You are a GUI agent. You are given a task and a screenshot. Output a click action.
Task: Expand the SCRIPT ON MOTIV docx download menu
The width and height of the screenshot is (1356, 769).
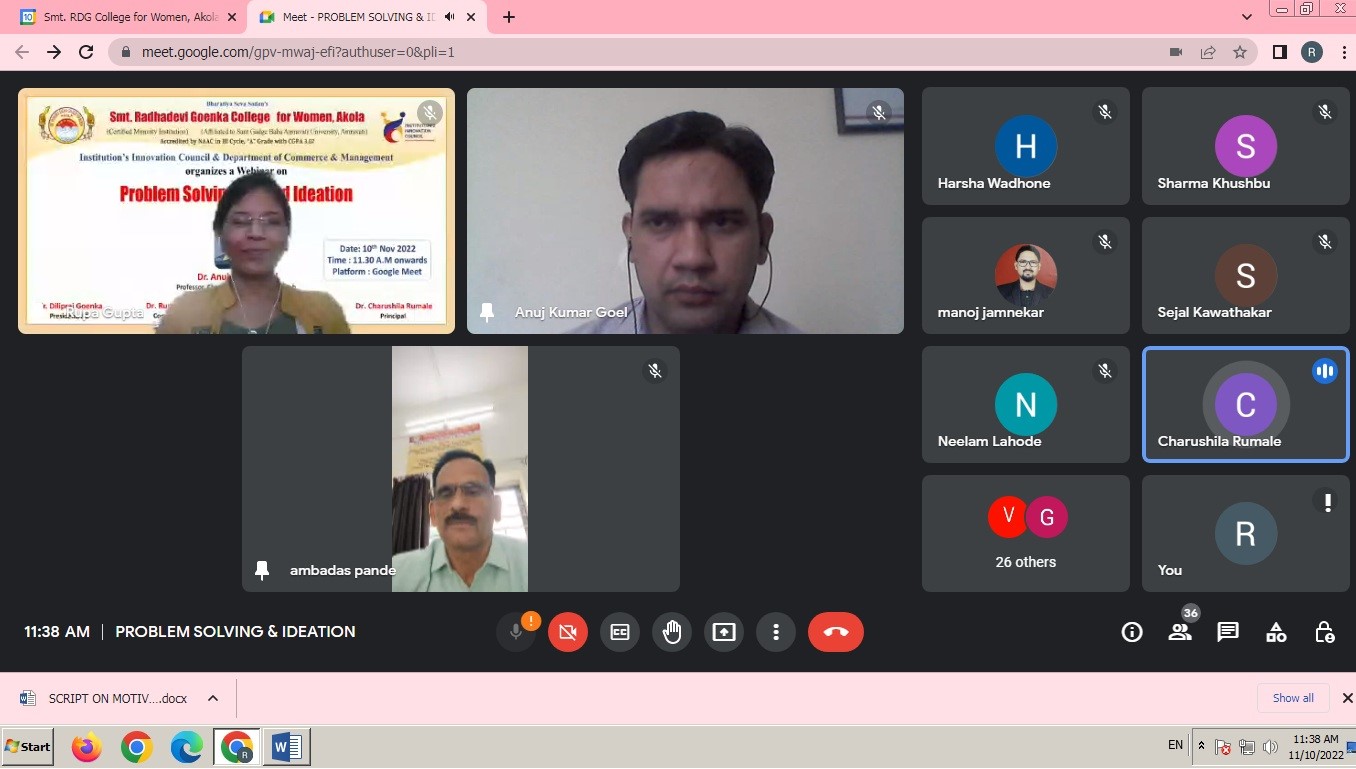[213, 698]
